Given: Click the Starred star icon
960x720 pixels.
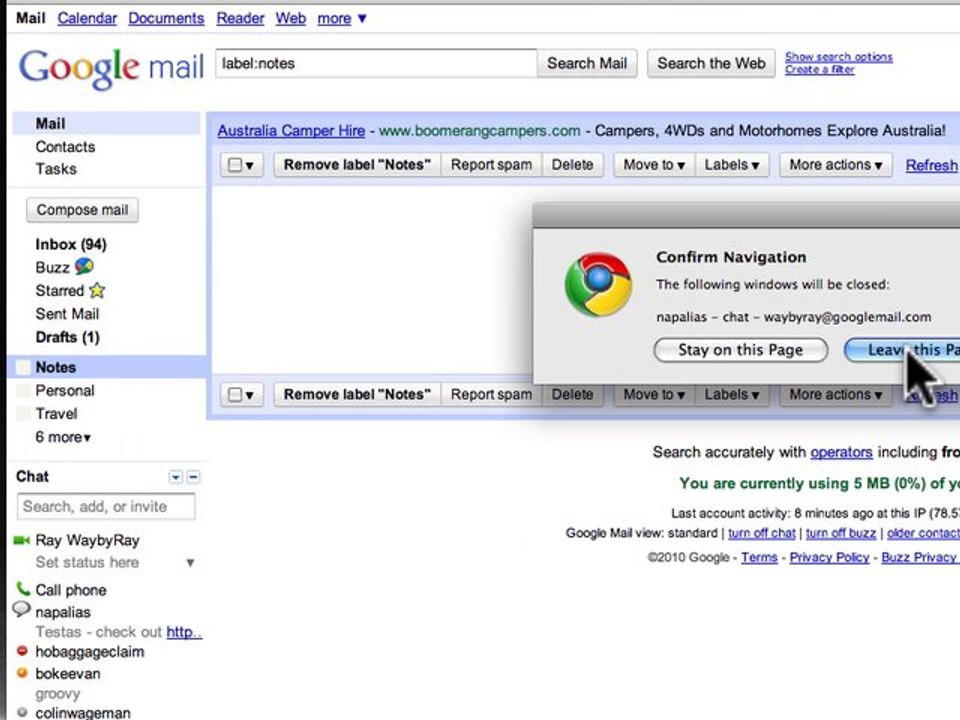Looking at the screenshot, I should tap(97, 290).
